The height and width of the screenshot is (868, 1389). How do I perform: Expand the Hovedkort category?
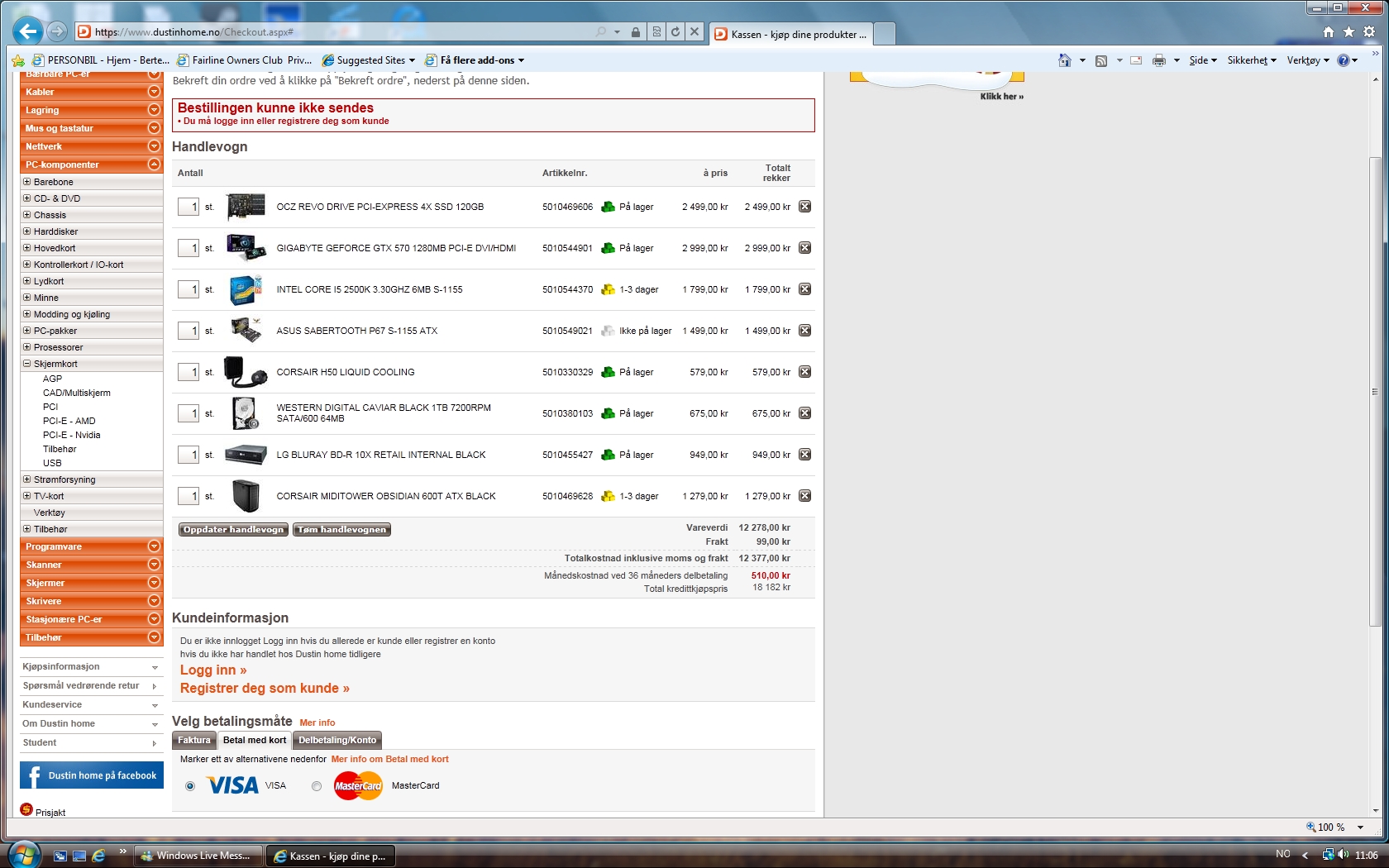tap(26, 248)
